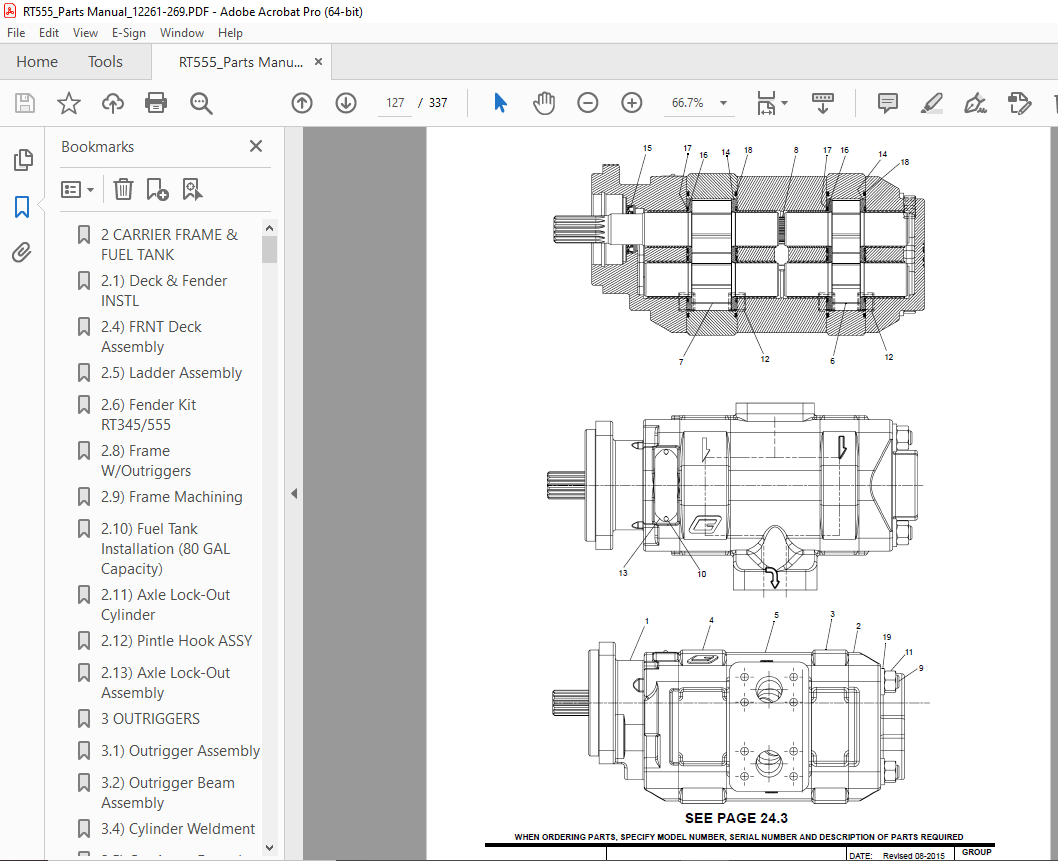Viewport: 1058px width, 861px height.
Task: Click the bookmarks scrollbar up arrow
Action: 269,228
